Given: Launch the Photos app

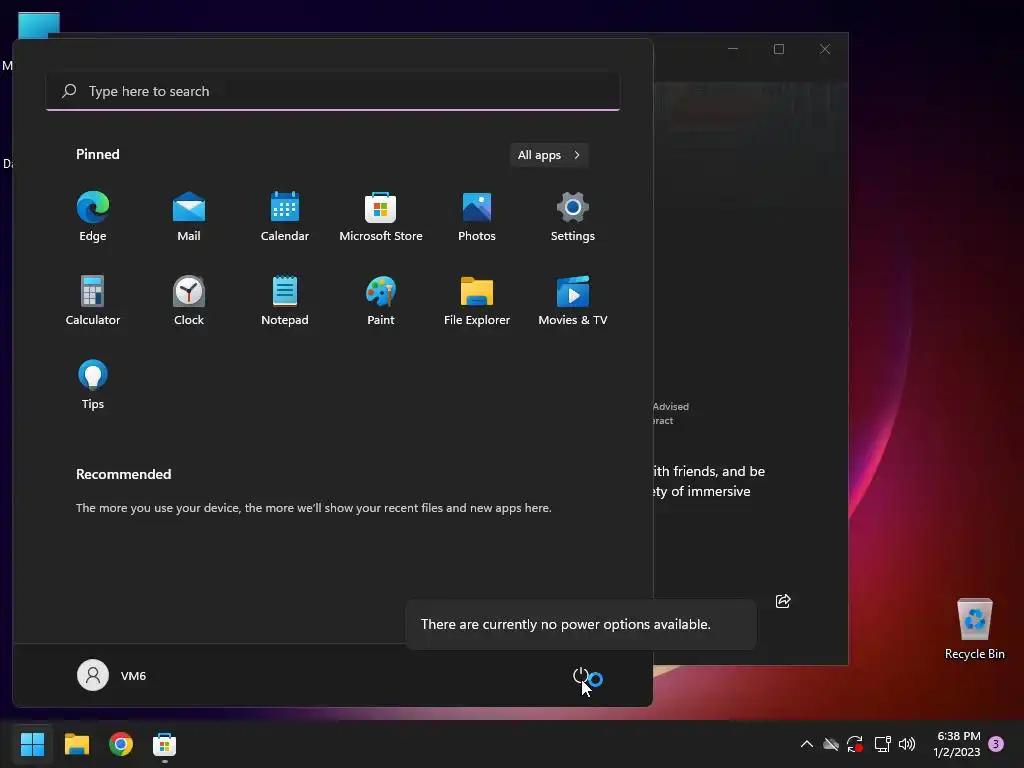Looking at the screenshot, I should pyautogui.click(x=477, y=216).
